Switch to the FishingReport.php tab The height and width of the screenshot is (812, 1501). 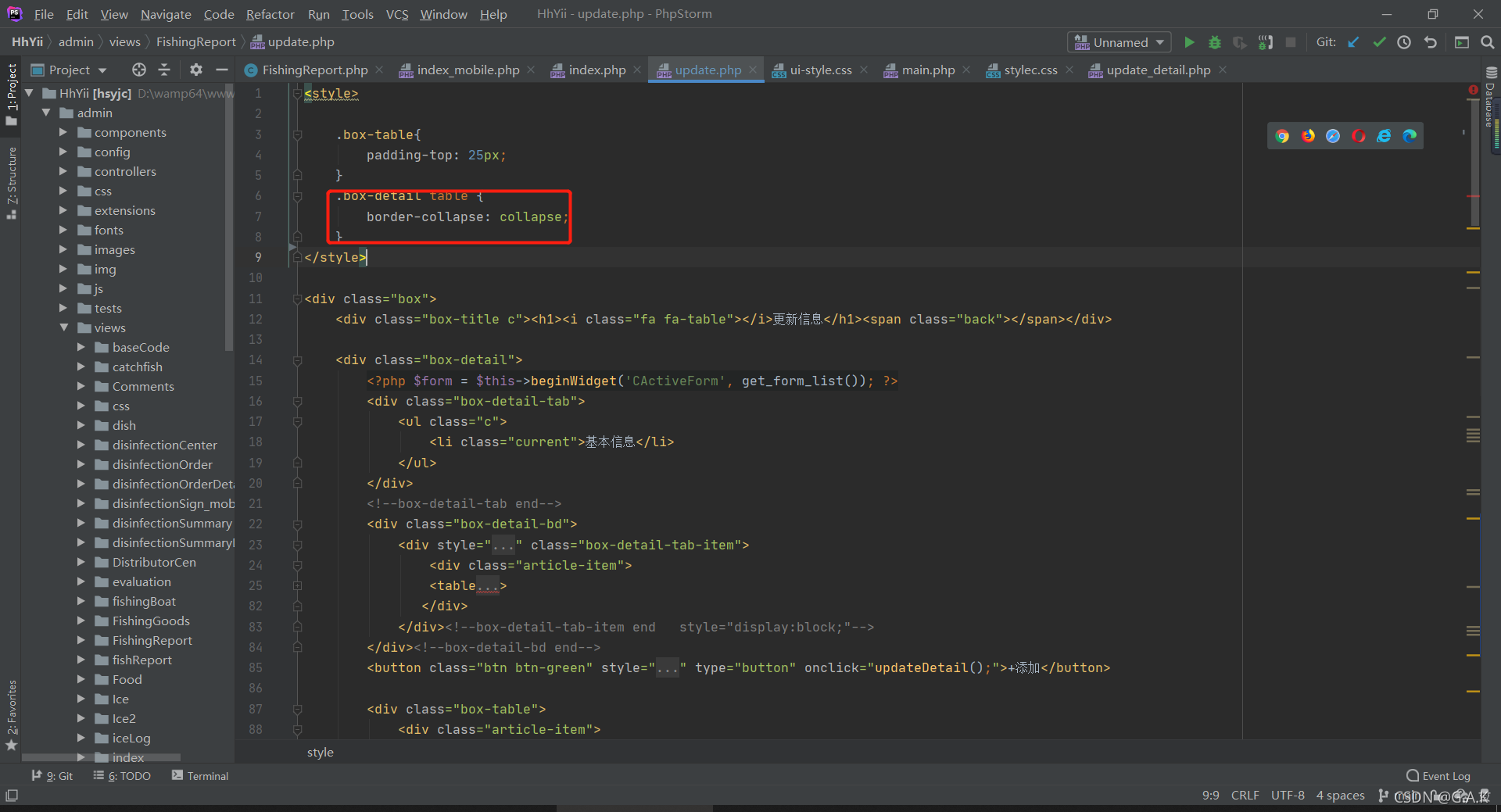click(x=314, y=70)
